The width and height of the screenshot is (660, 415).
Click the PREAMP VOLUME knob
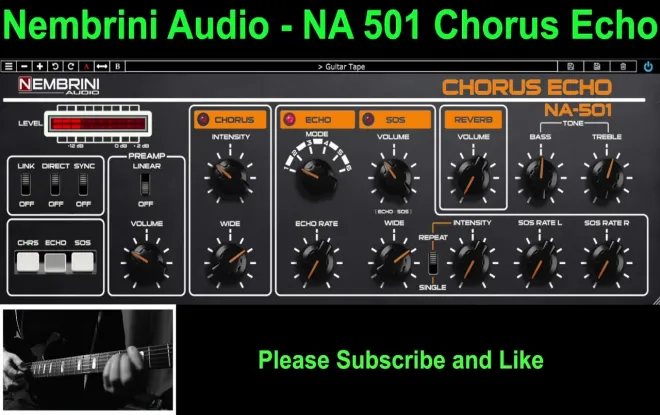click(x=146, y=263)
